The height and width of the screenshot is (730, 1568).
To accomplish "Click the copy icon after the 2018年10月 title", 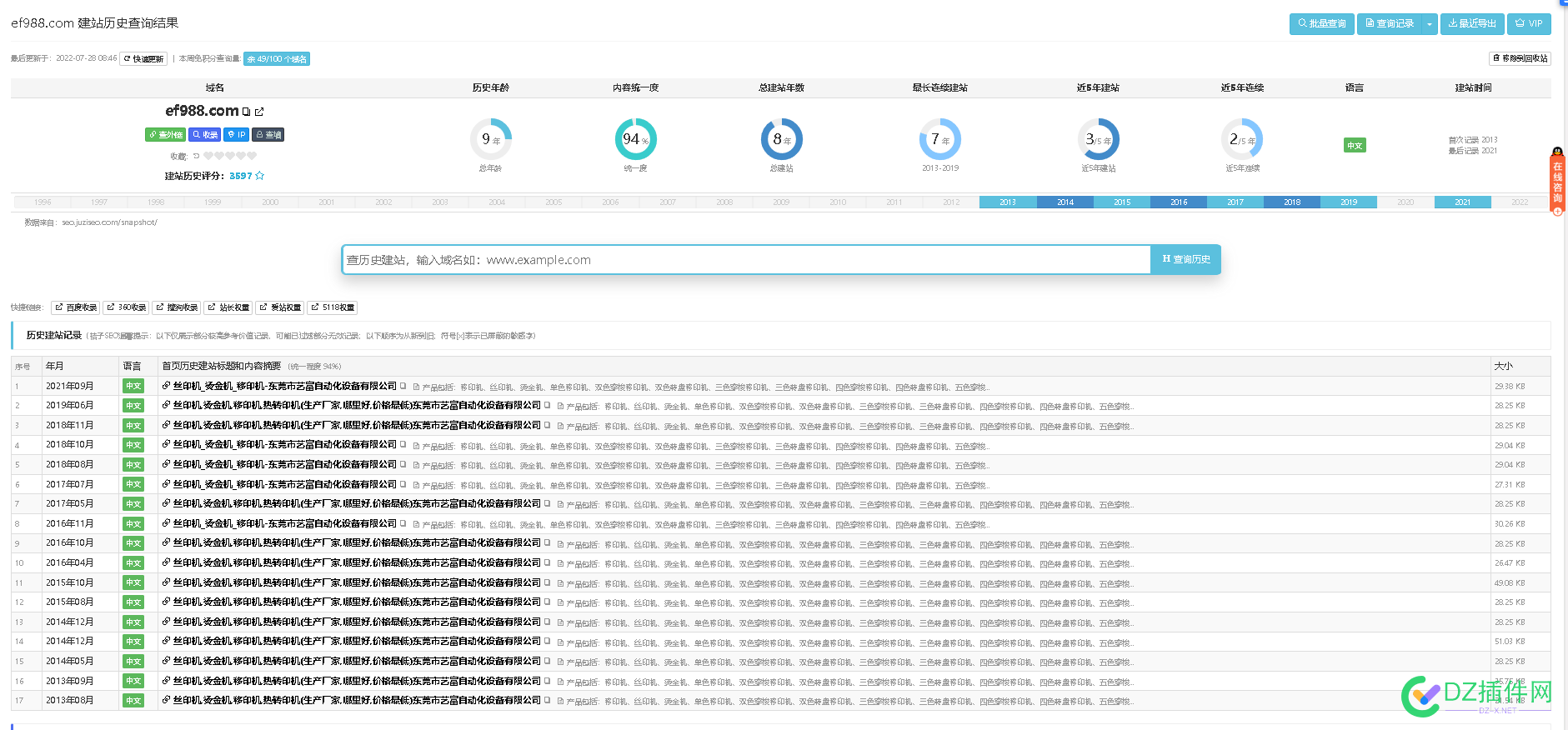I will click(403, 445).
